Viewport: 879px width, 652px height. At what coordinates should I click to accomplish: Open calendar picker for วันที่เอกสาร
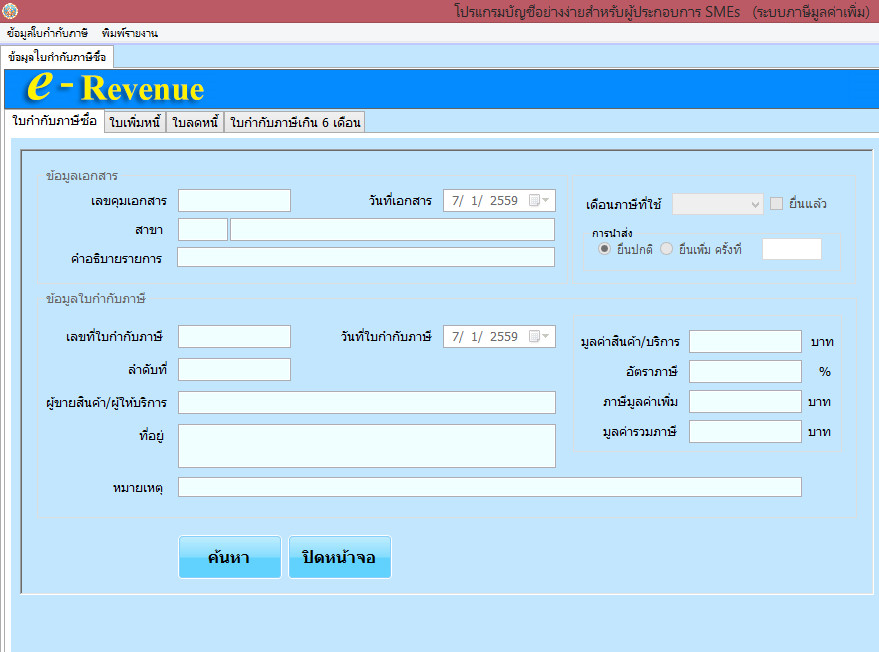pyautogui.click(x=539, y=201)
